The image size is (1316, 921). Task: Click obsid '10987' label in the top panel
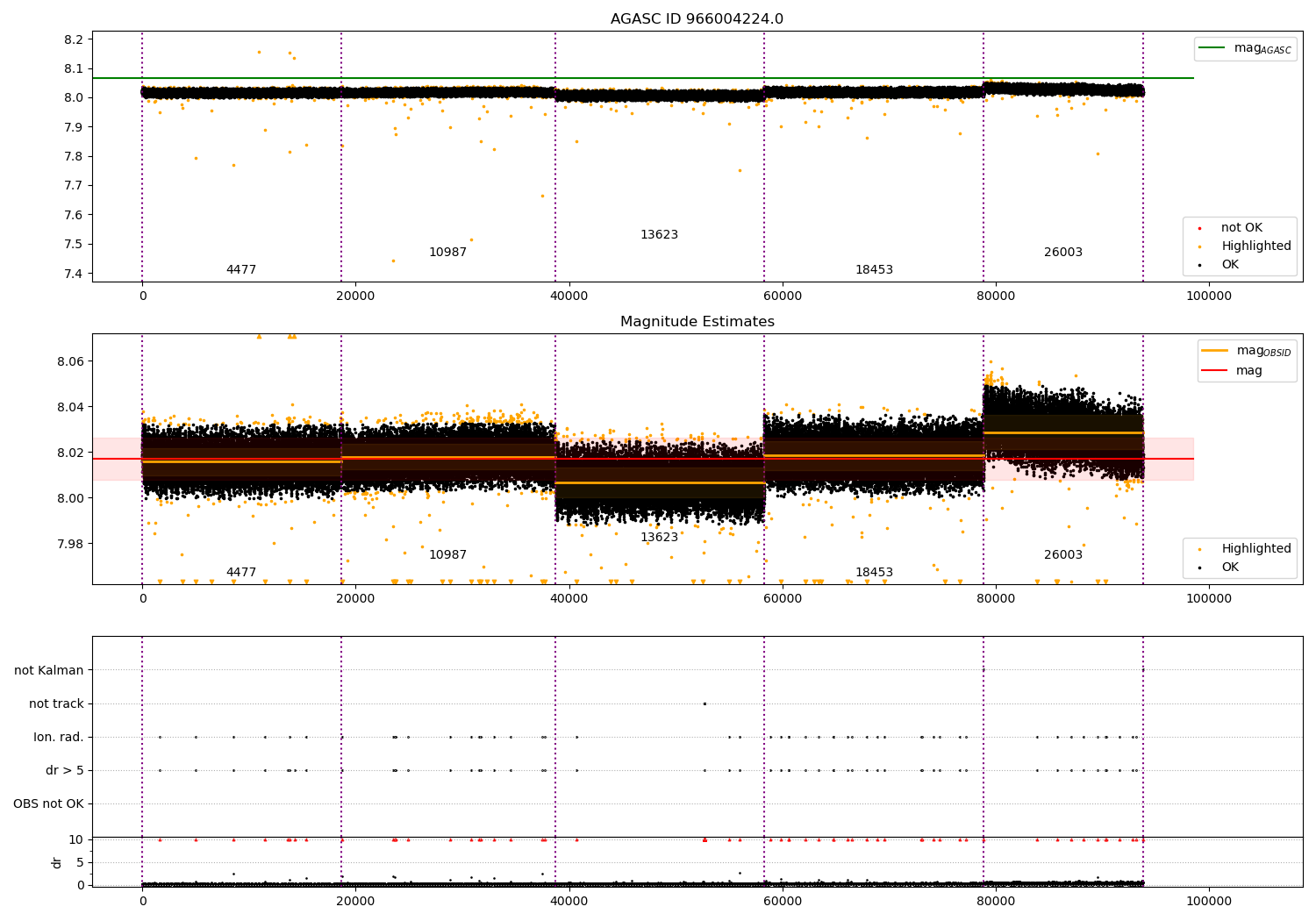(447, 253)
